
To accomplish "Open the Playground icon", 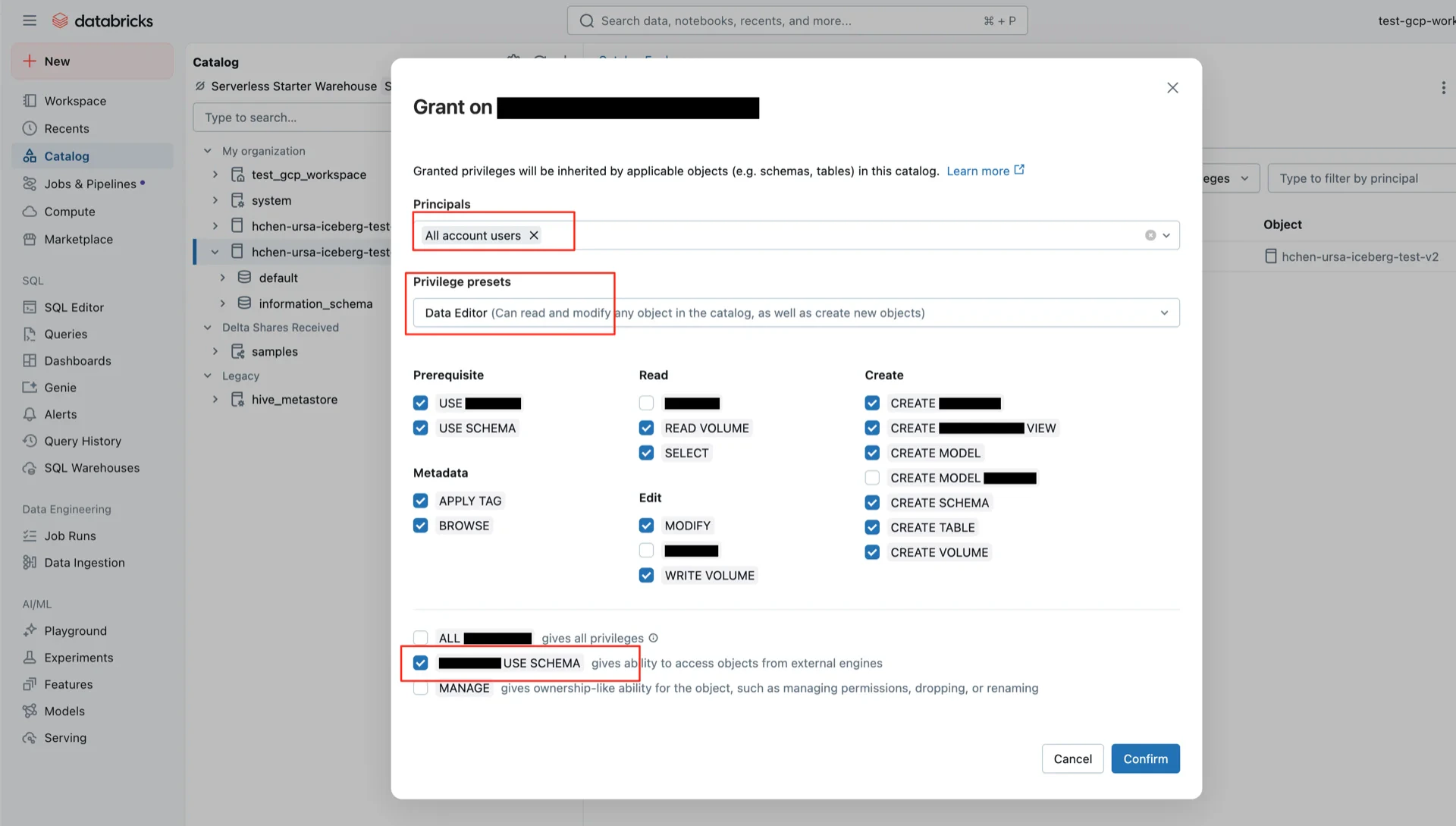I will 30,630.
